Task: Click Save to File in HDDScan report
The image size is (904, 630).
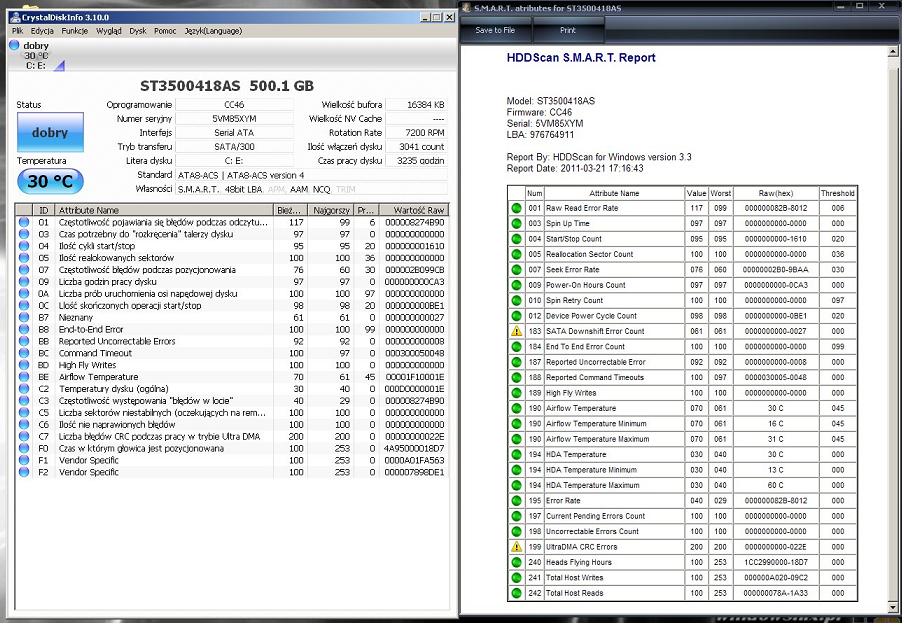Action: (x=495, y=30)
